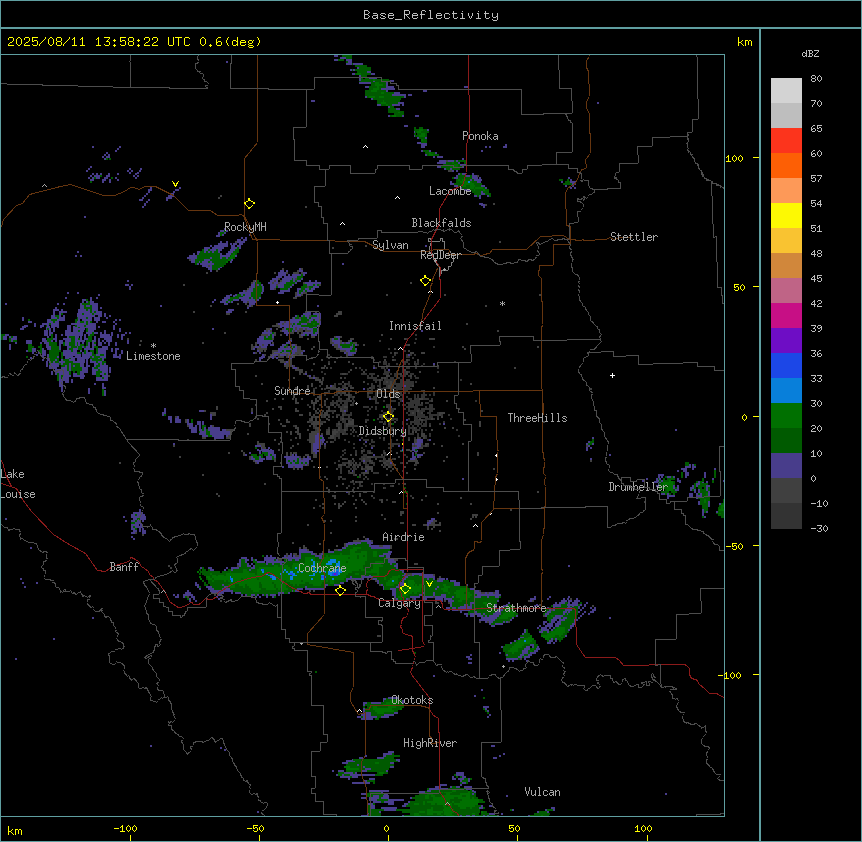The height and width of the screenshot is (842, 862).
Task: Click the Innisfail label
Action: (415, 326)
